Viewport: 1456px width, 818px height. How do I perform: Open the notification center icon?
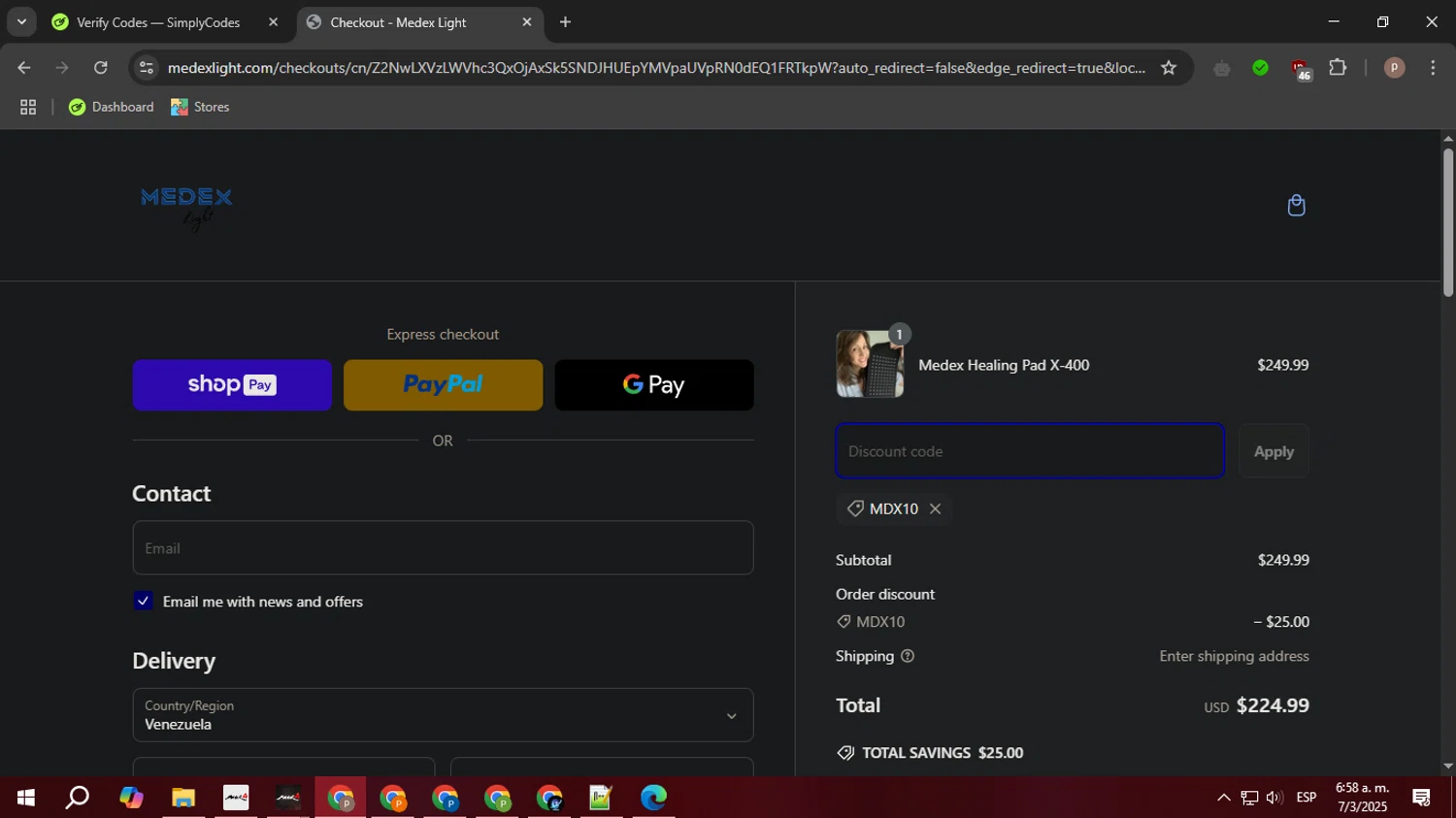1422,798
